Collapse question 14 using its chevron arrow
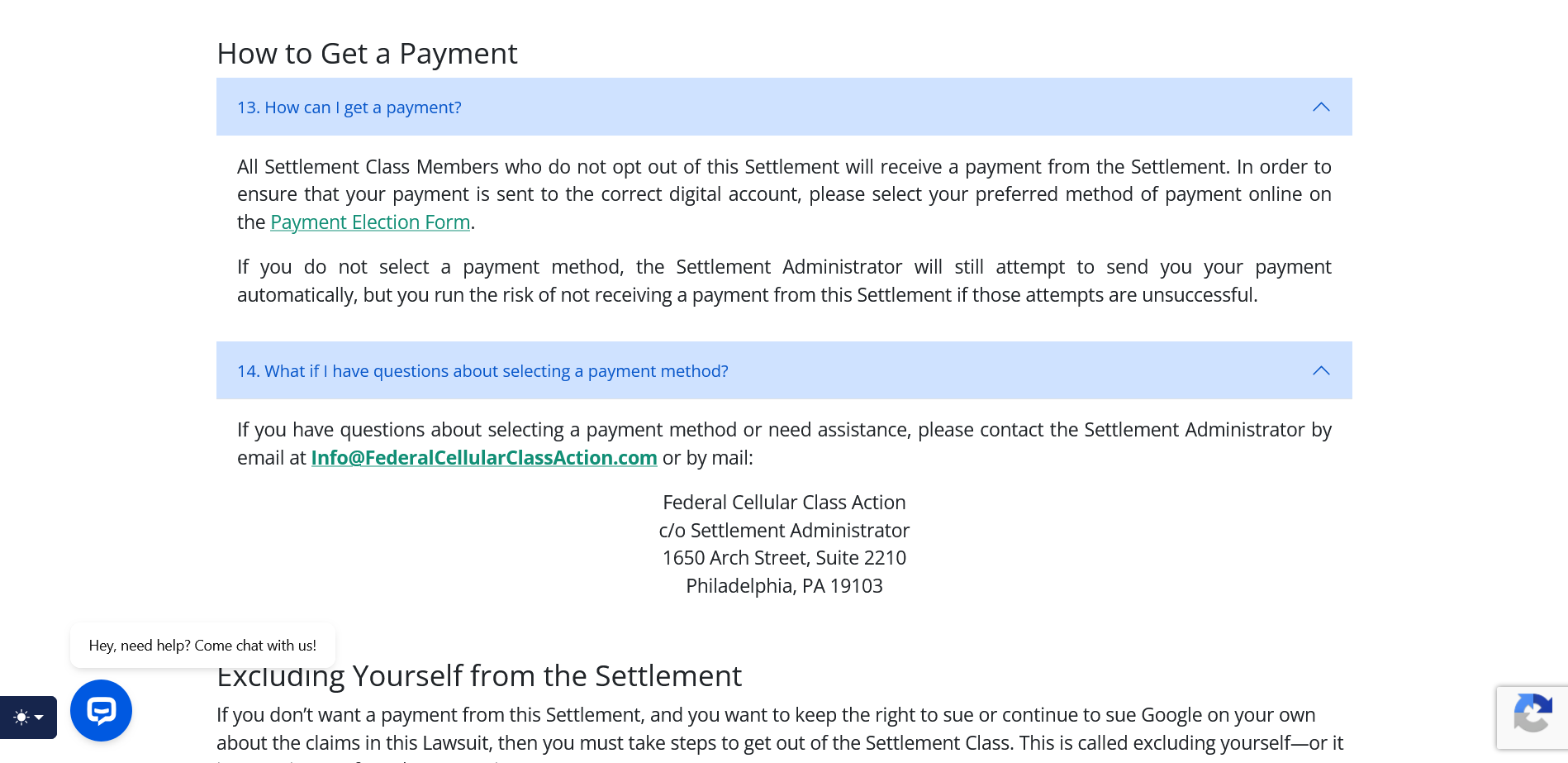The height and width of the screenshot is (763, 1568). 1320,371
